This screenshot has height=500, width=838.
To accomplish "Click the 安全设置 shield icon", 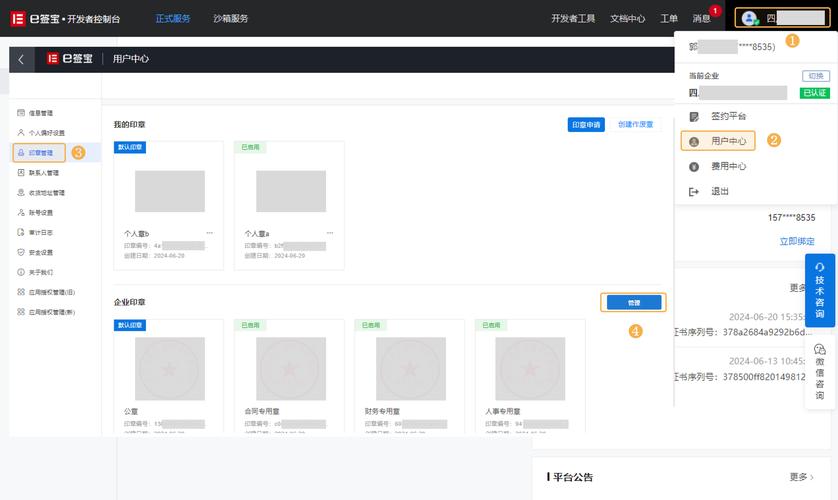I will (21, 252).
